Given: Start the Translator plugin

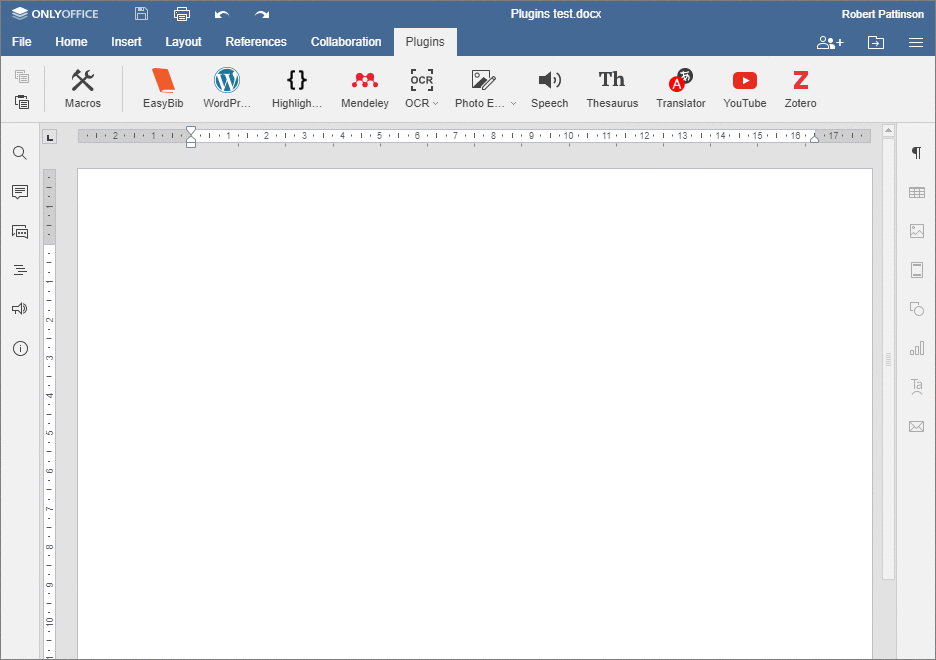Looking at the screenshot, I should pyautogui.click(x=680, y=88).
